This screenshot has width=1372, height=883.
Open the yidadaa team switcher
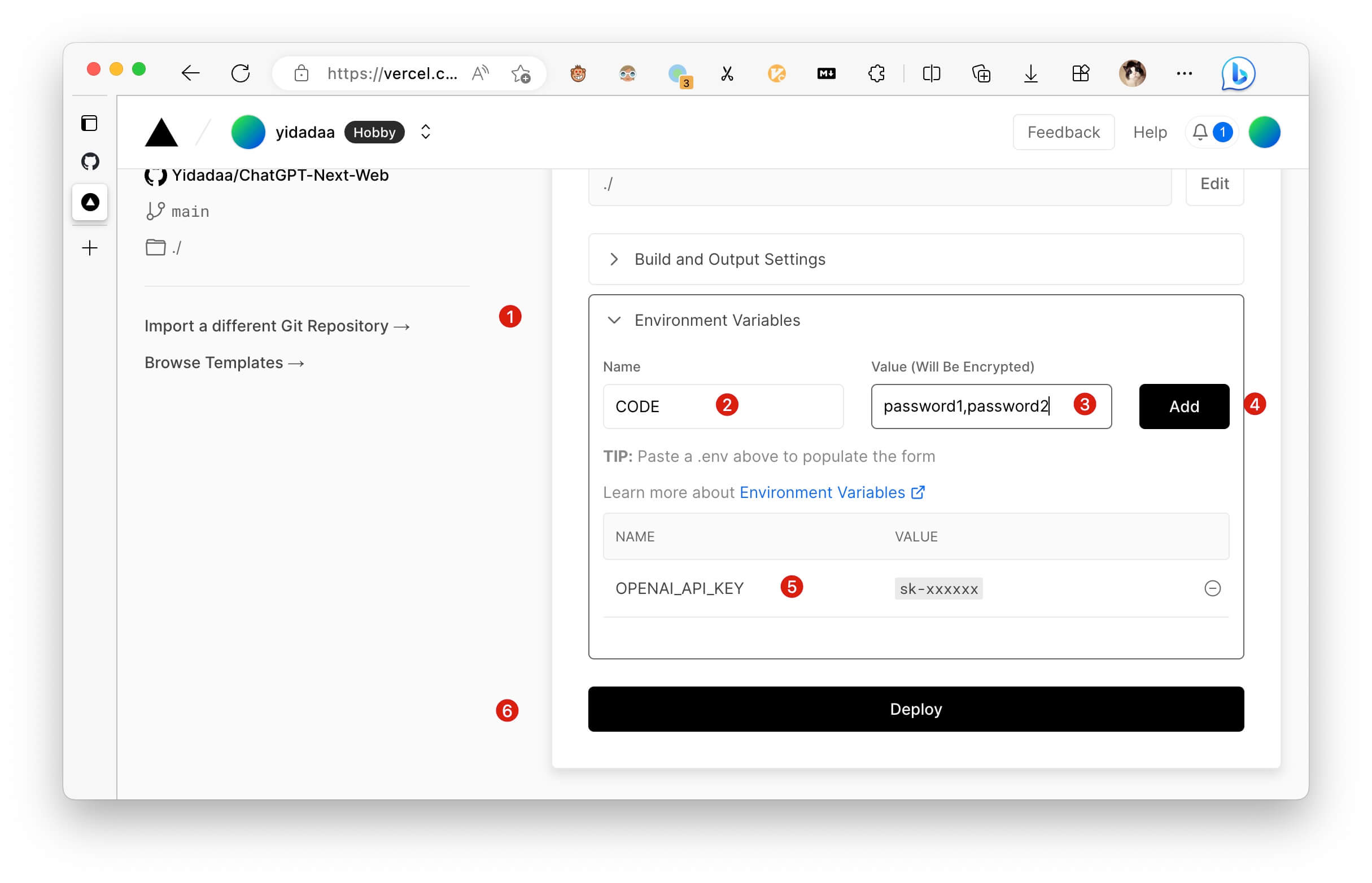click(x=425, y=133)
